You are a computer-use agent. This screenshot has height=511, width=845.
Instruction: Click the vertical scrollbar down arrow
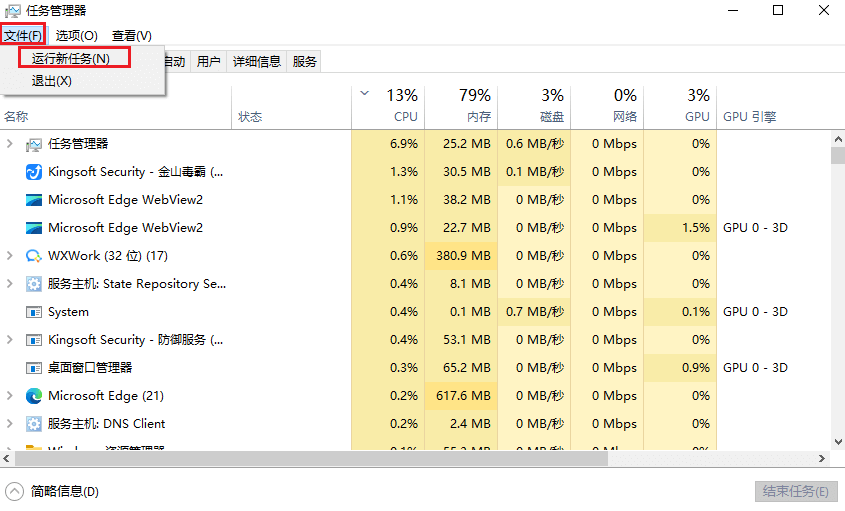[x=838, y=441]
